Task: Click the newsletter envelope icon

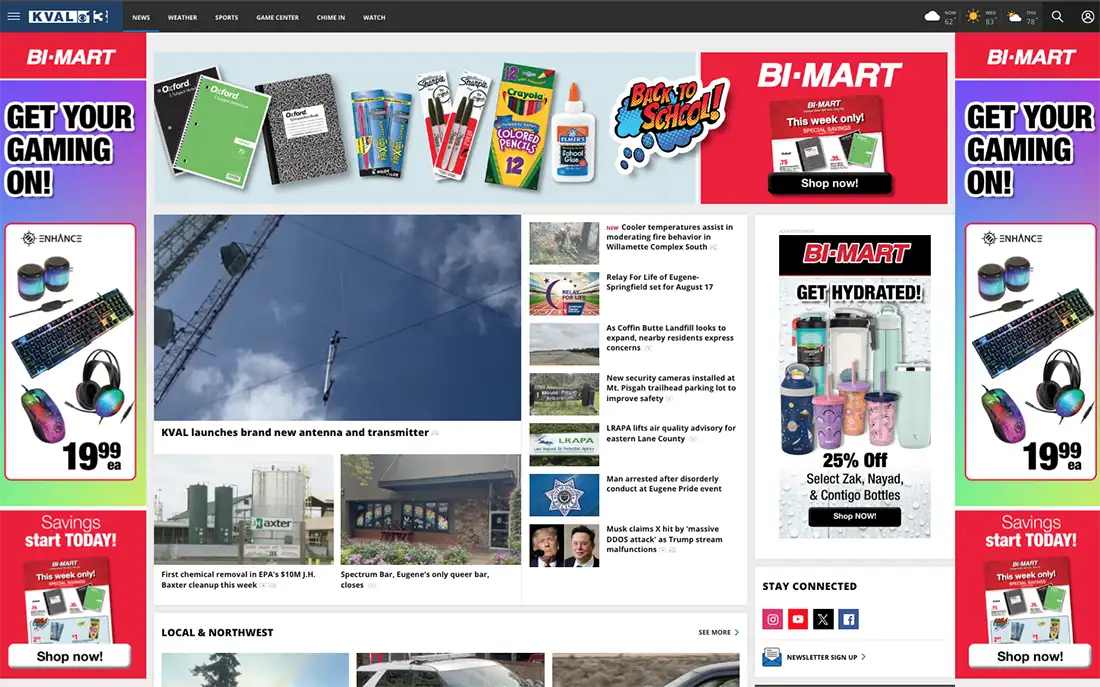Action: (x=772, y=657)
